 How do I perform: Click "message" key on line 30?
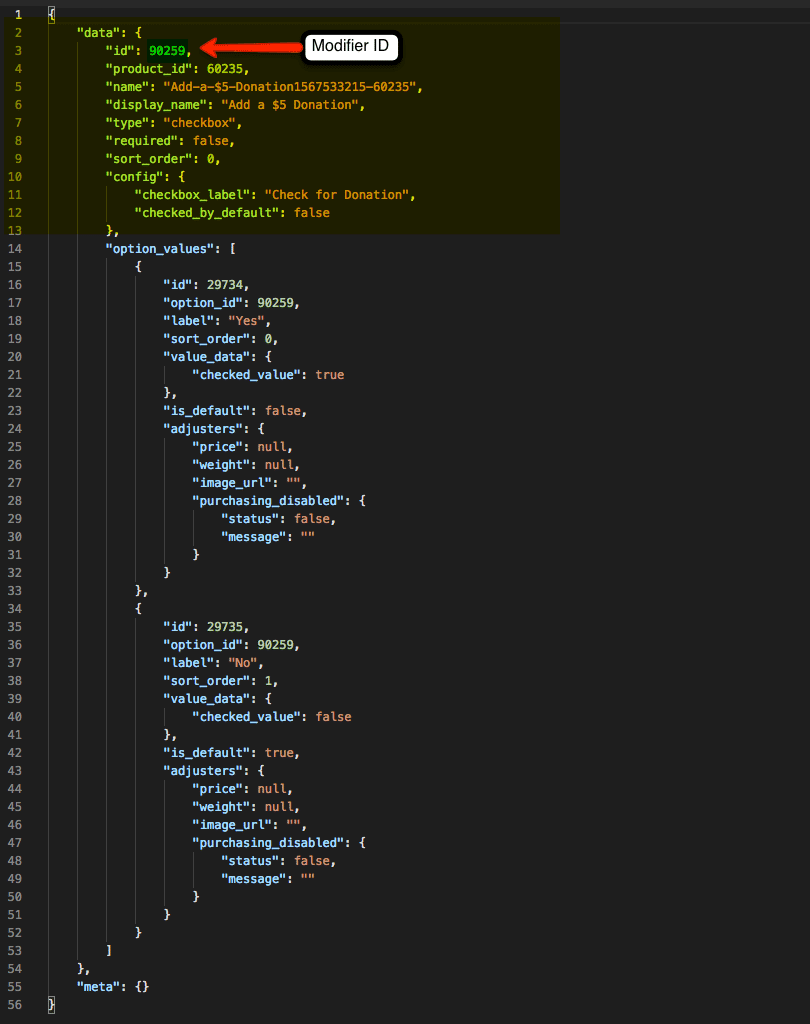253,537
